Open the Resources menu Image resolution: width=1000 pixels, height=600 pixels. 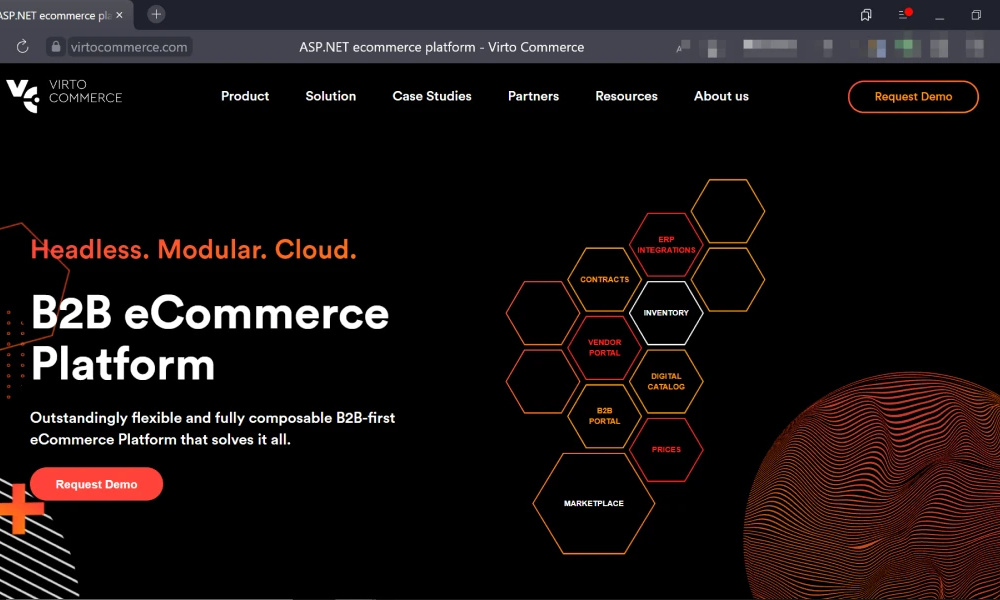[x=626, y=96]
